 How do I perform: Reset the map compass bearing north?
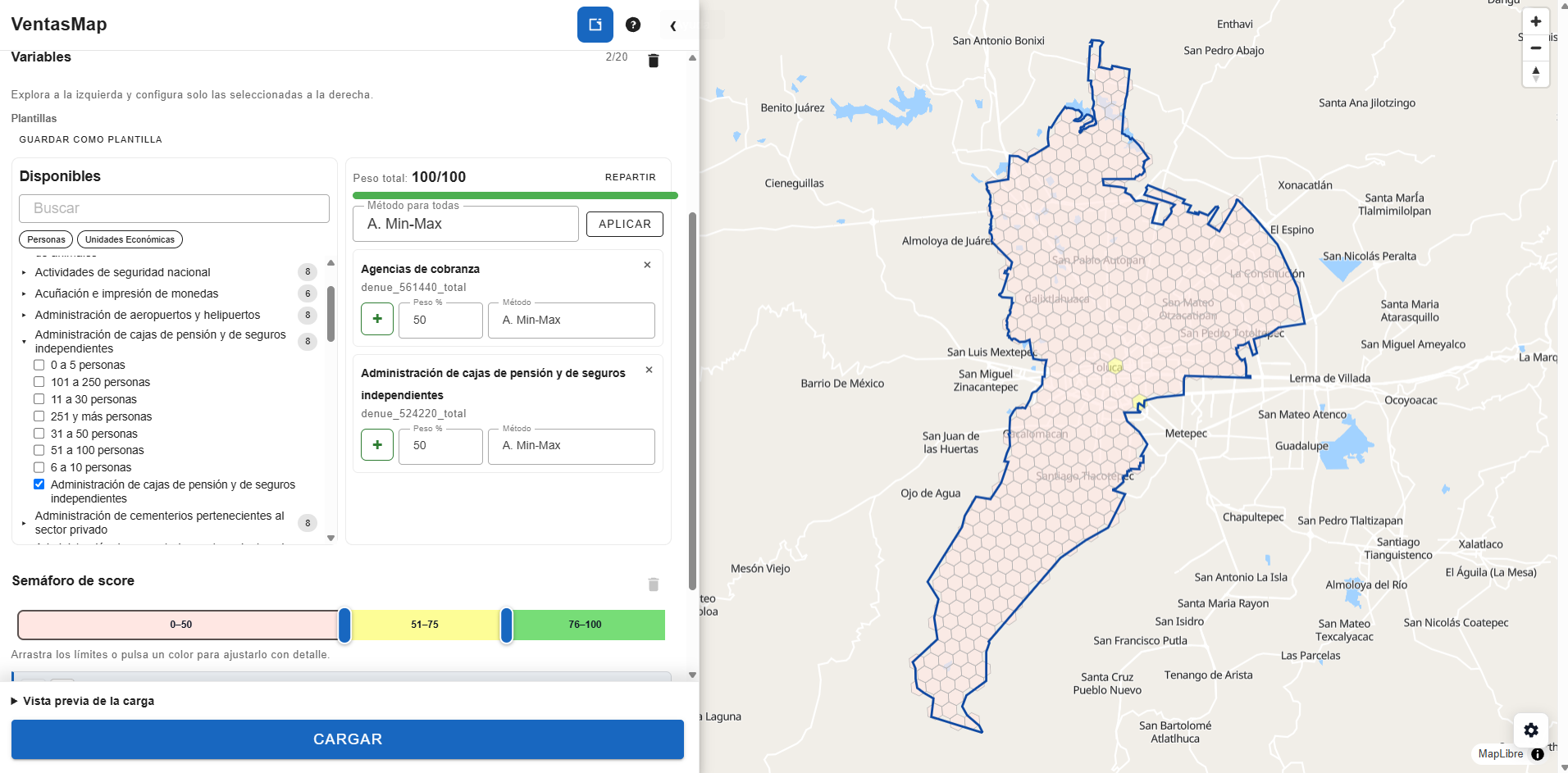click(1536, 74)
